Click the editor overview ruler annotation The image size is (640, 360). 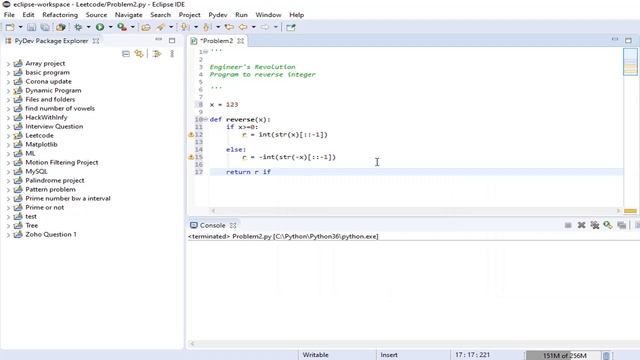630,211
